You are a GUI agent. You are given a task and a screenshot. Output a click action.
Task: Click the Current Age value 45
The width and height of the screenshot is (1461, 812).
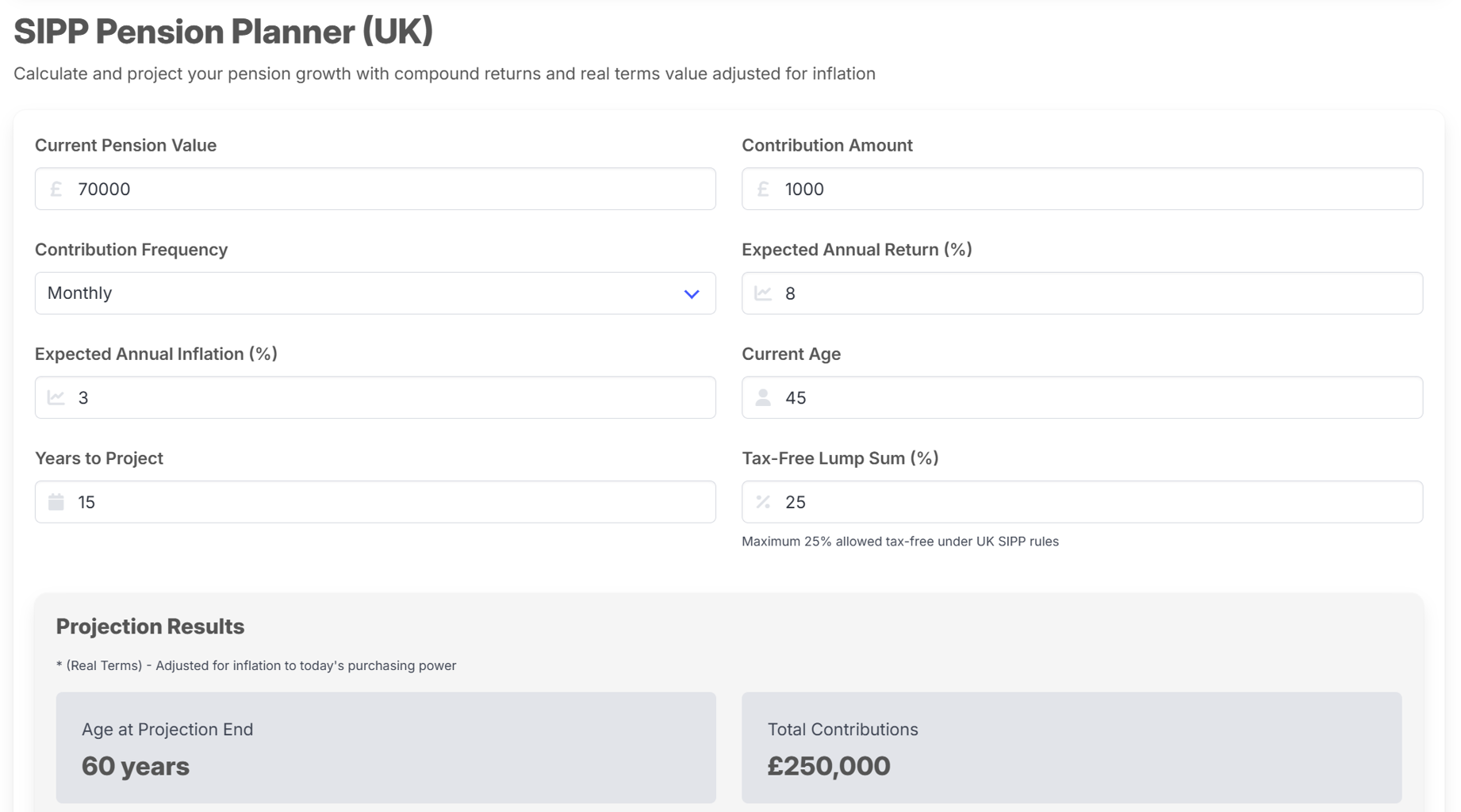797,397
